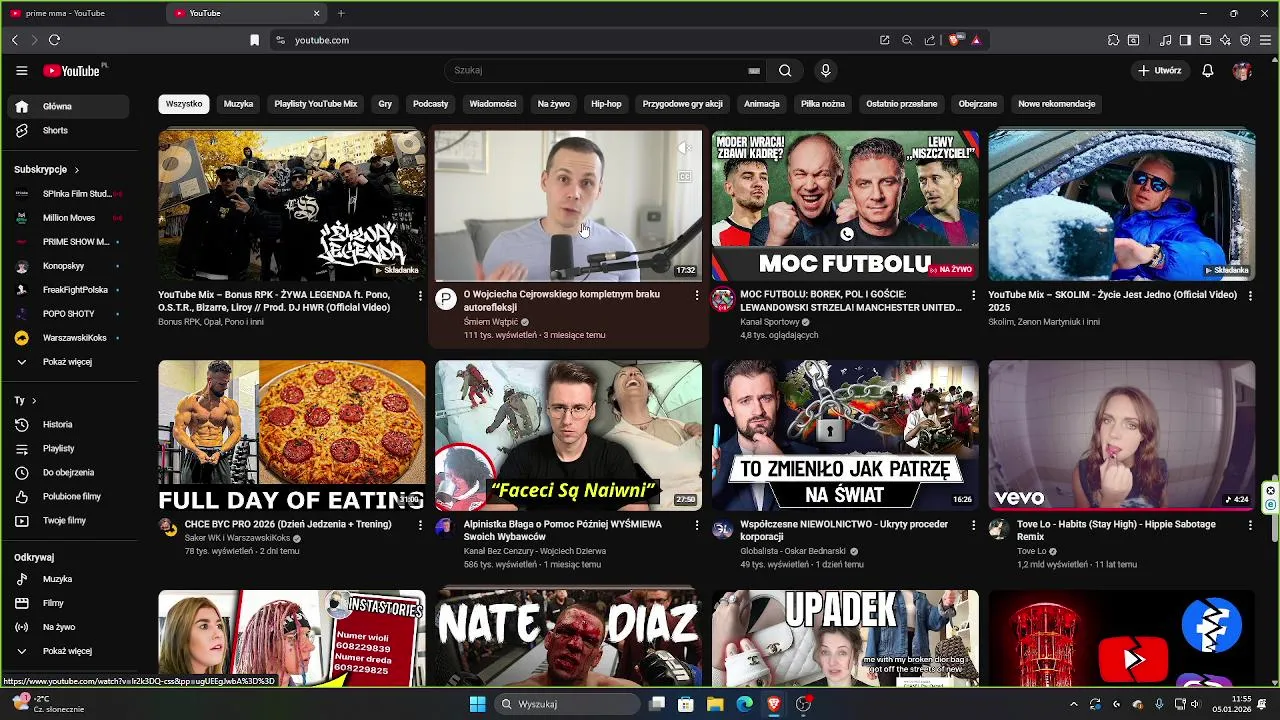
Task: Open browser extensions puzzle icon
Action: click(1113, 40)
